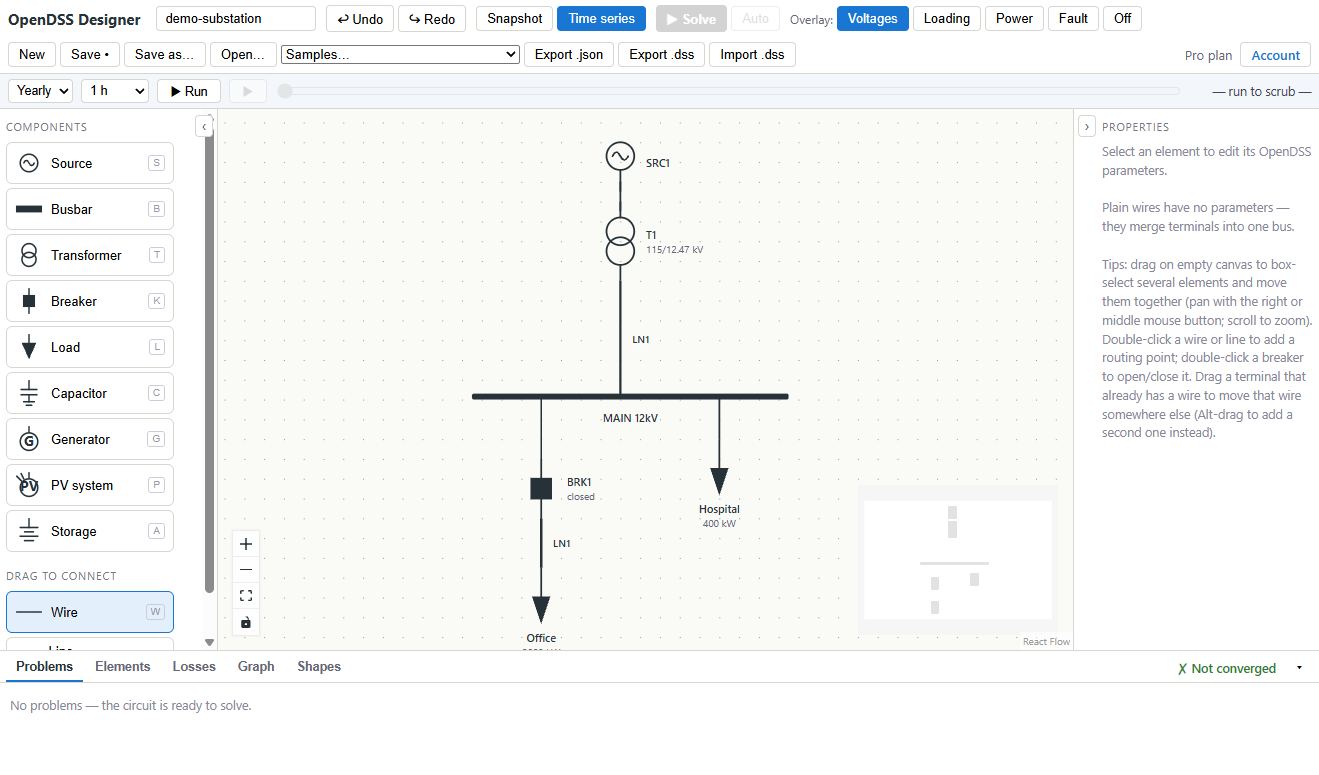Zoom in on the canvas

point(246,544)
